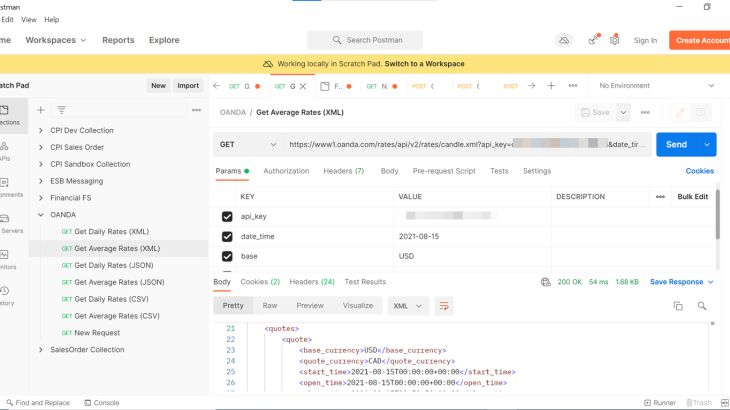Close the active GET request tab
Image resolution: width=730 pixels, height=410 pixels.
tap(303, 86)
